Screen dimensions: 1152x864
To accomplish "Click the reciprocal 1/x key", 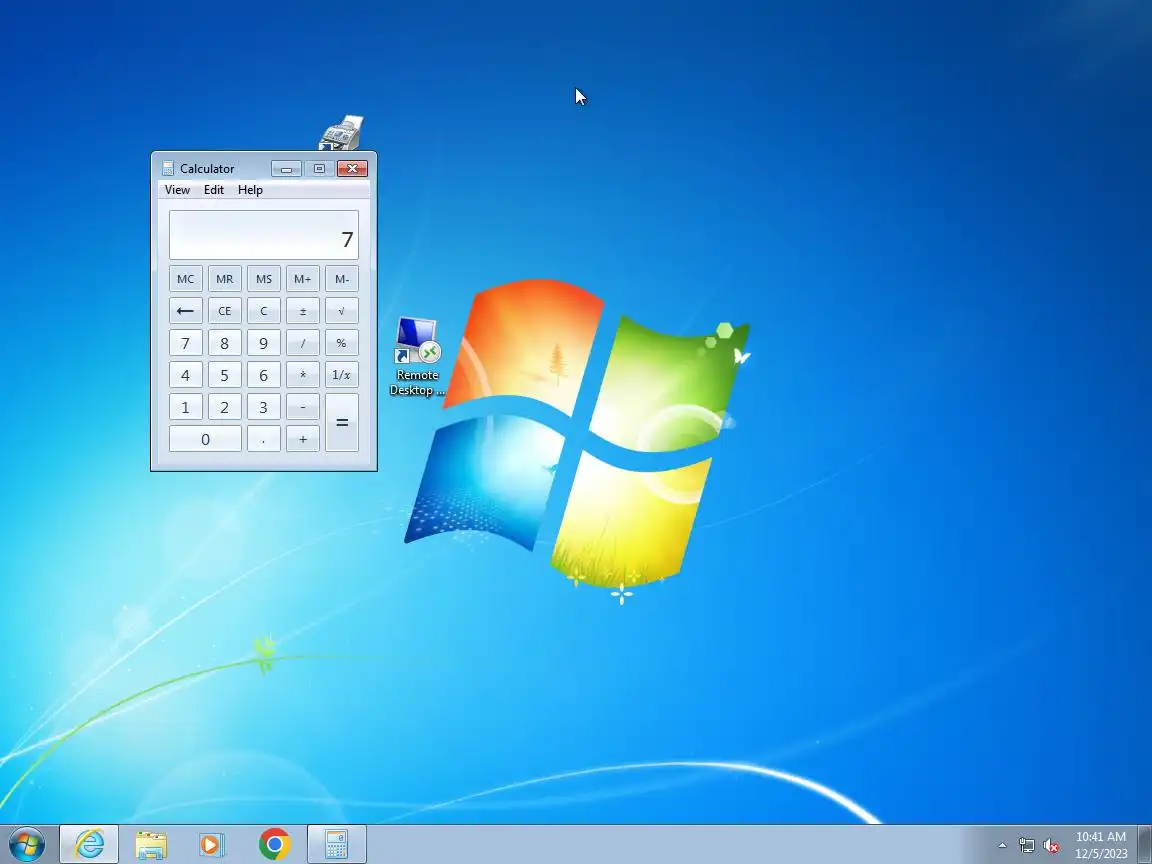I will pyautogui.click(x=342, y=375).
